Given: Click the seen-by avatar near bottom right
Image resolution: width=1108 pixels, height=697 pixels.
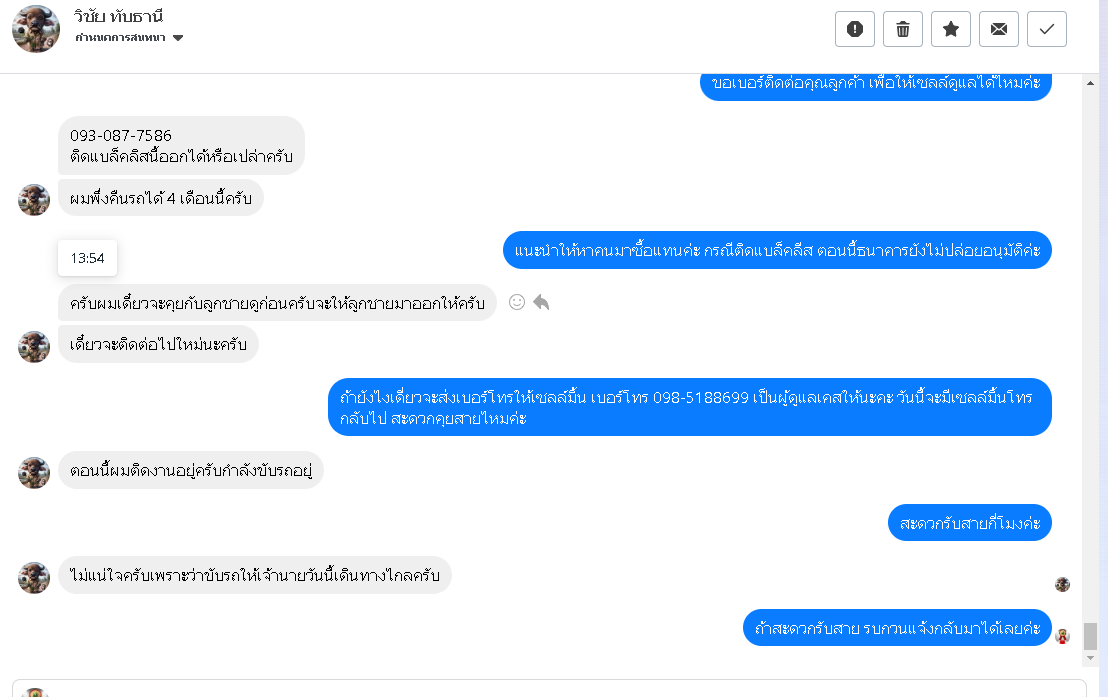Looking at the screenshot, I should click(1062, 584).
